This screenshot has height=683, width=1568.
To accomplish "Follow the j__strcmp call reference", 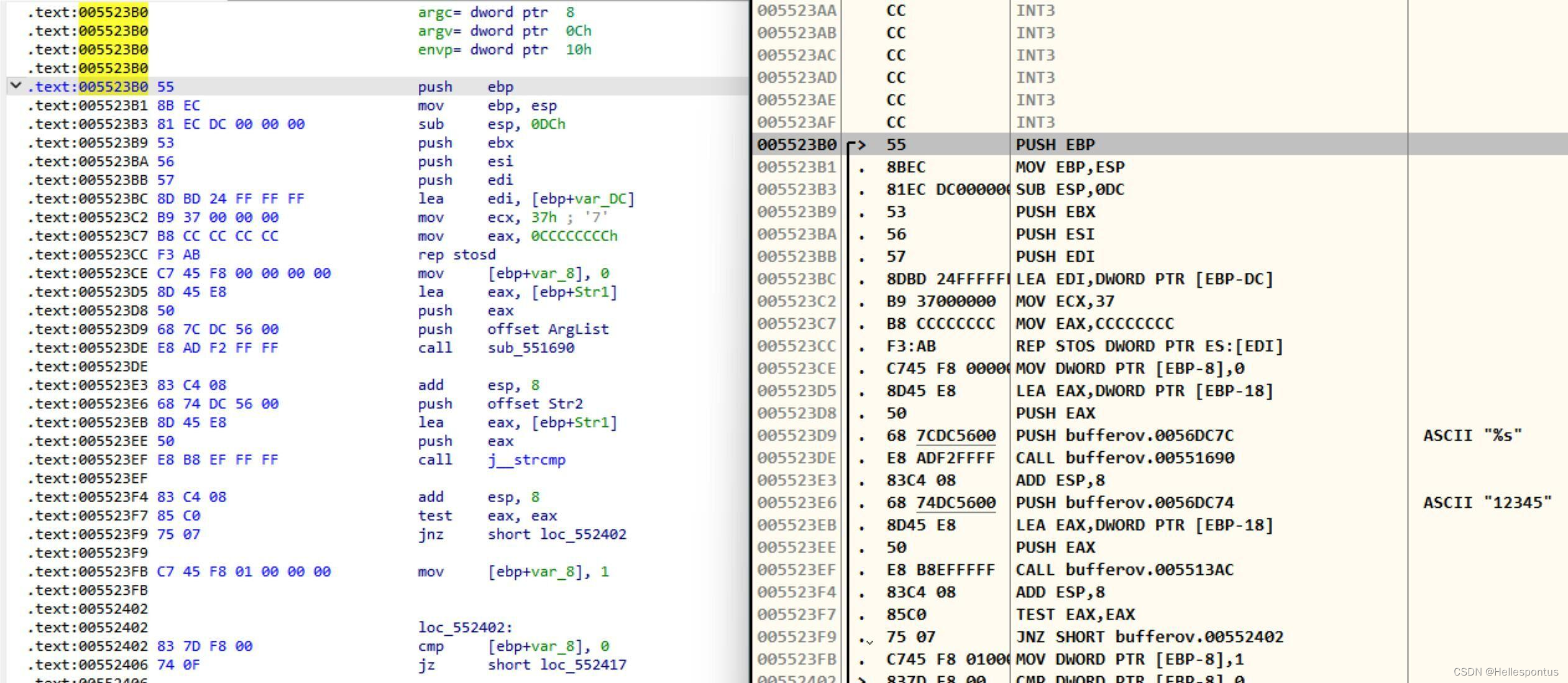I will click(526, 459).
